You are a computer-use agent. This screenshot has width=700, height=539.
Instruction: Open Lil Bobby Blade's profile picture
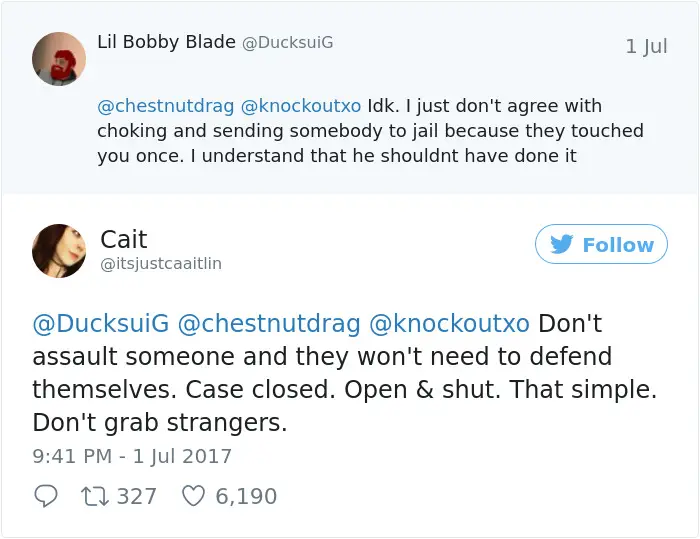(59, 58)
